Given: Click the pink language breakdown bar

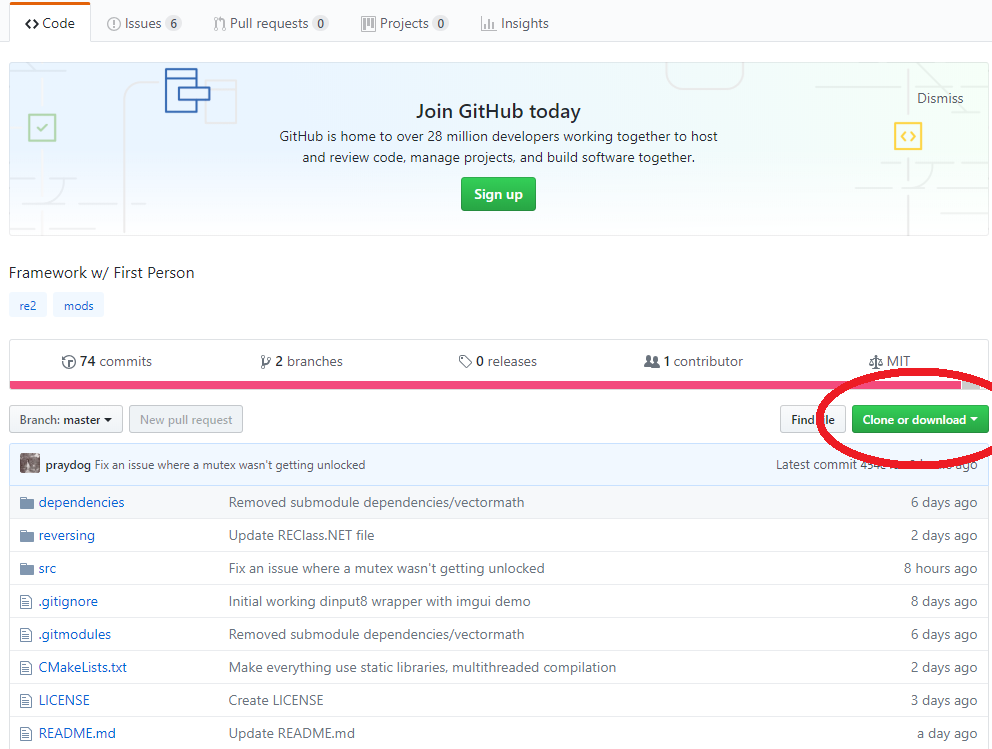Looking at the screenshot, I should (x=485, y=385).
